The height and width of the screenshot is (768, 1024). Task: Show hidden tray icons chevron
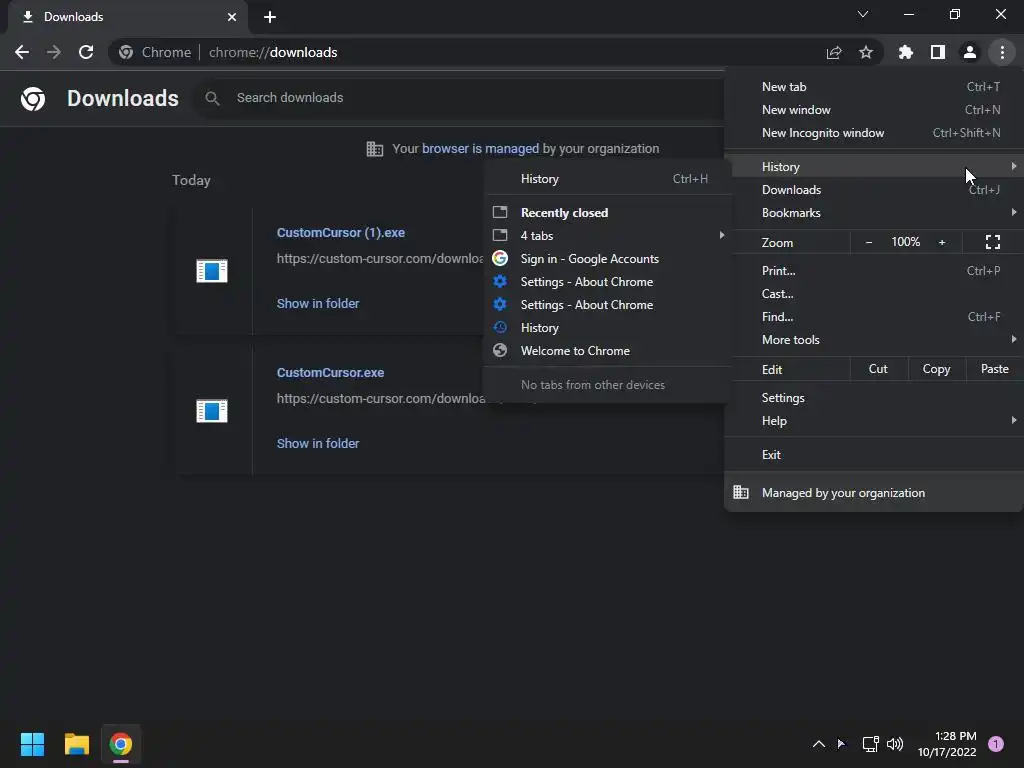(818, 744)
